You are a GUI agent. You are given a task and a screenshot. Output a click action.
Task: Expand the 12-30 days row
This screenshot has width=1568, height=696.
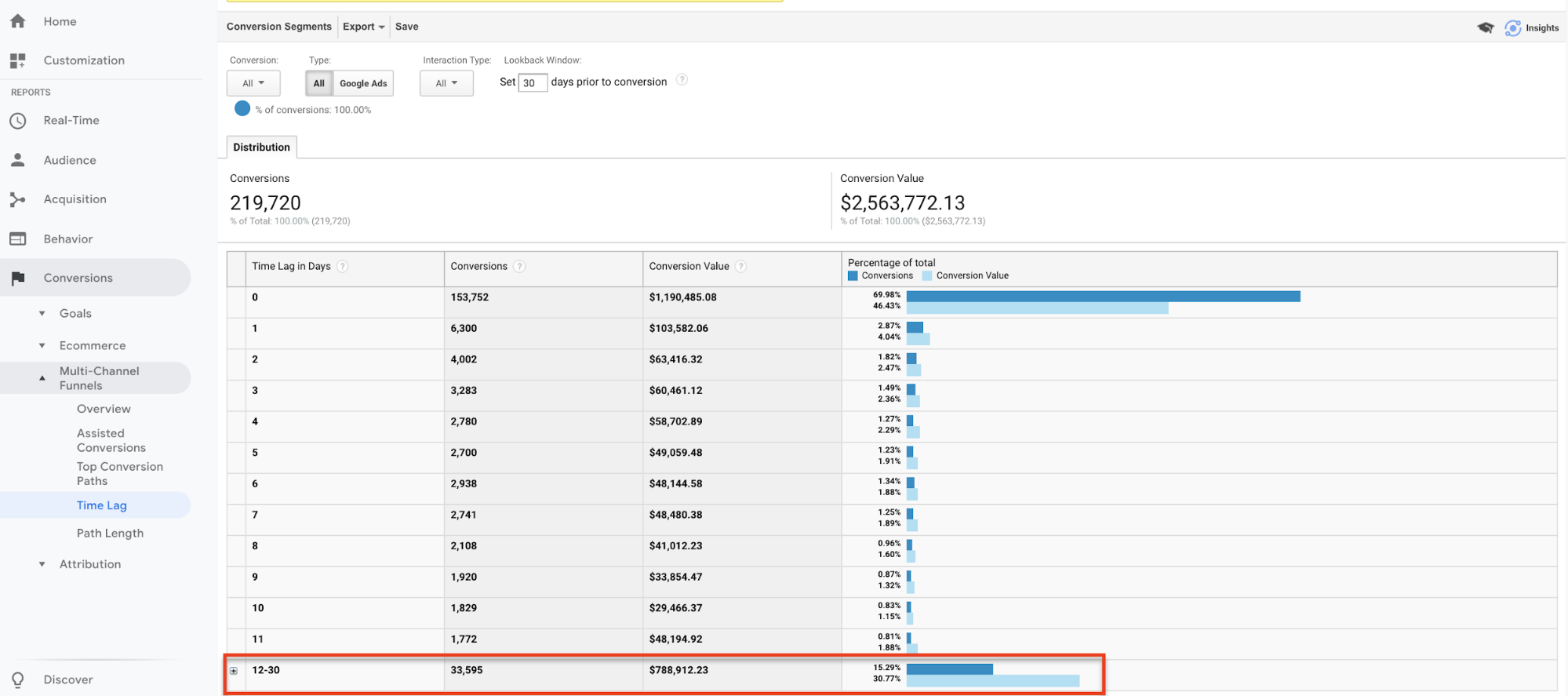[x=234, y=671]
